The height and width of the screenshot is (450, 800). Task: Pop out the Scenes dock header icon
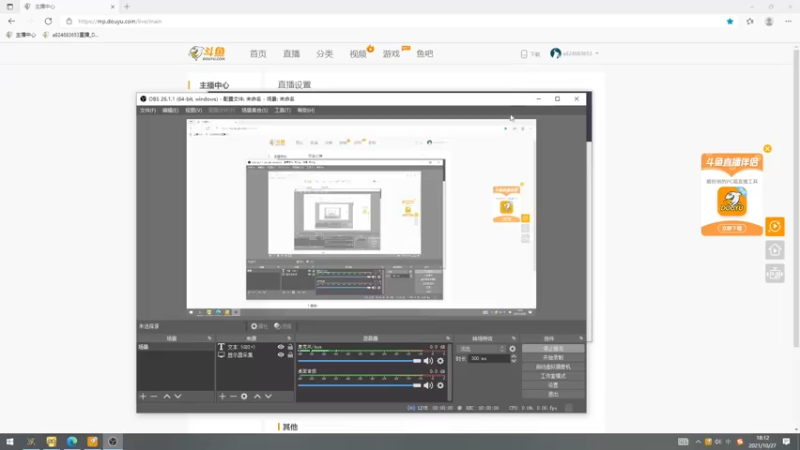point(209,338)
